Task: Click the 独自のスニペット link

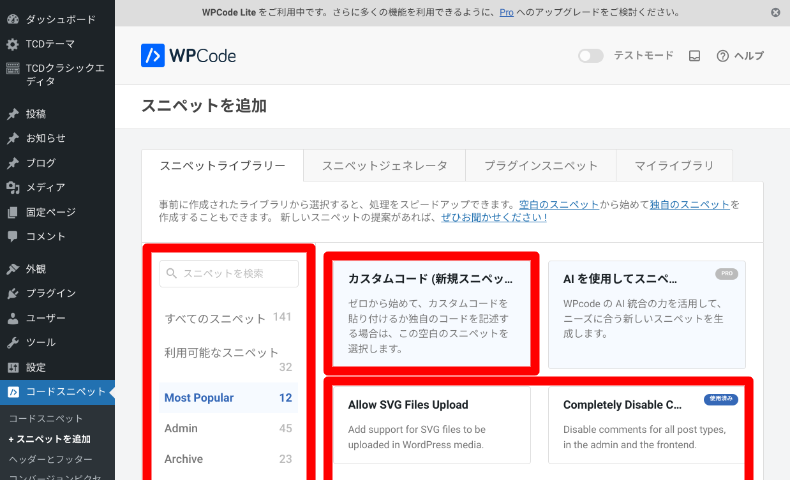Action: point(690,204)
